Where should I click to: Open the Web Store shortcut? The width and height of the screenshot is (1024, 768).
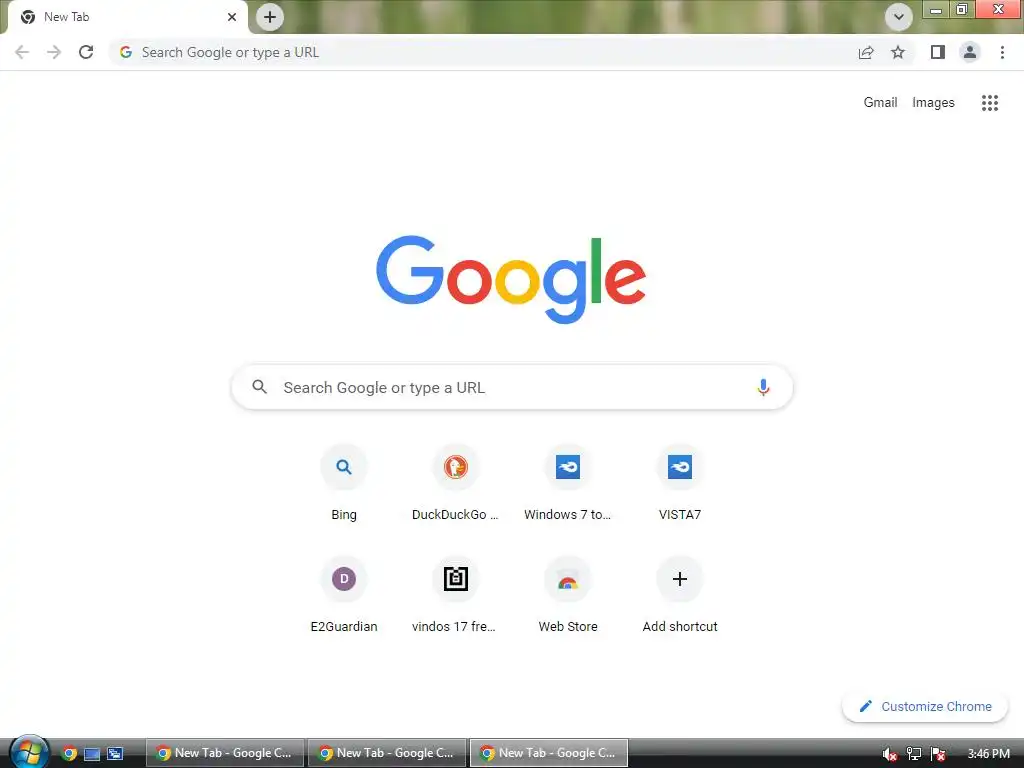pos(568,596)
